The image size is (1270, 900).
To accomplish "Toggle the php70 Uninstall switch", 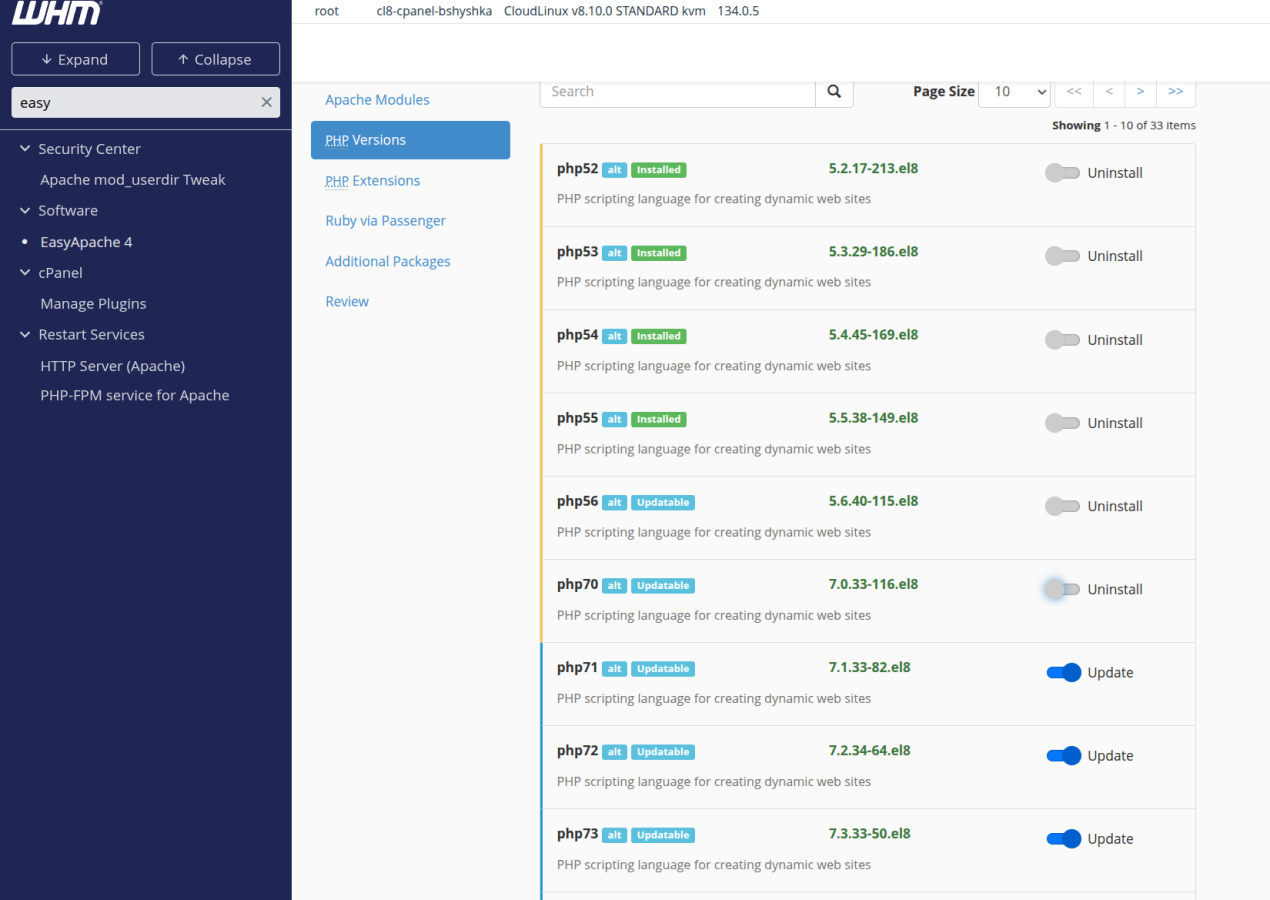I will click(1062, 590).
